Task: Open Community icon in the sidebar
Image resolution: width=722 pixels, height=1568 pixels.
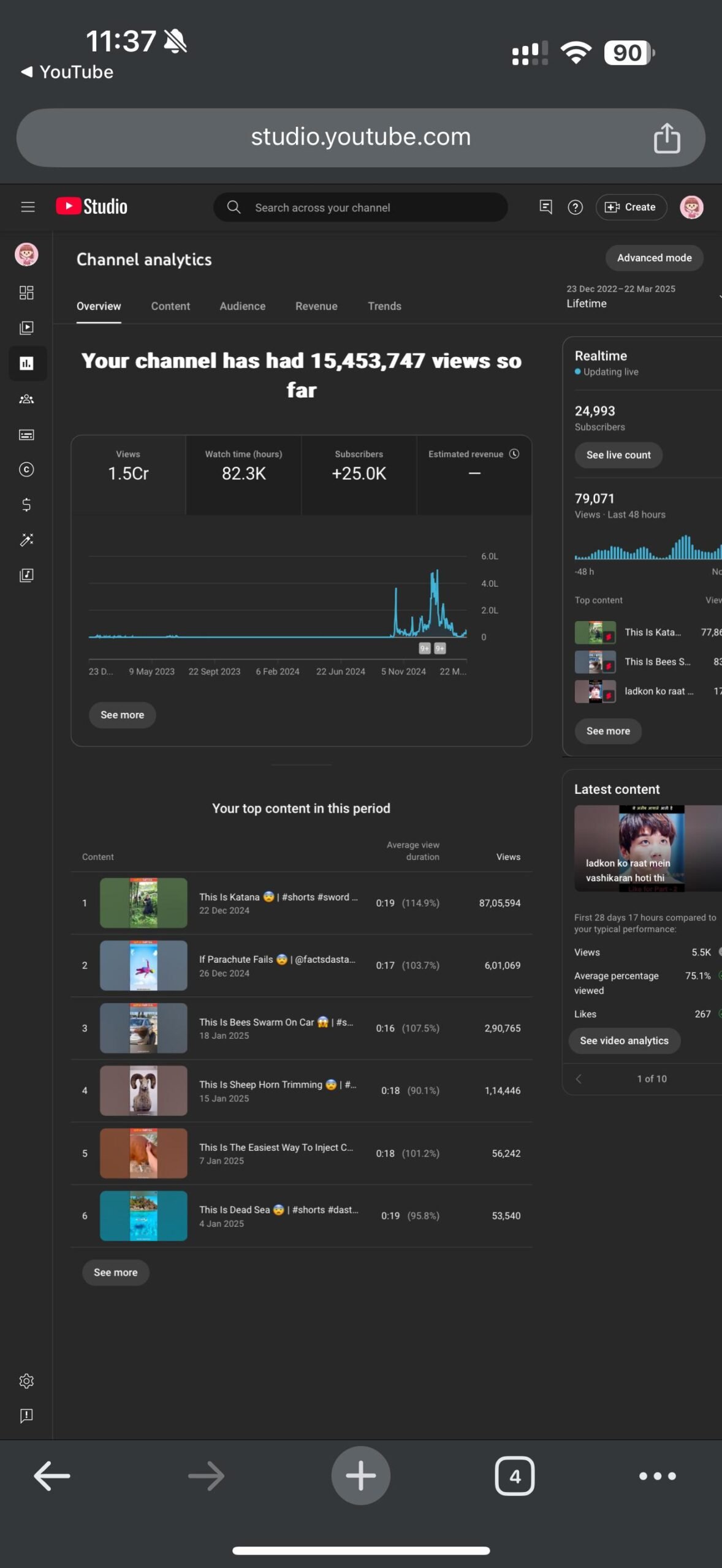Action: pyautogui.click(x=26, y=399)
